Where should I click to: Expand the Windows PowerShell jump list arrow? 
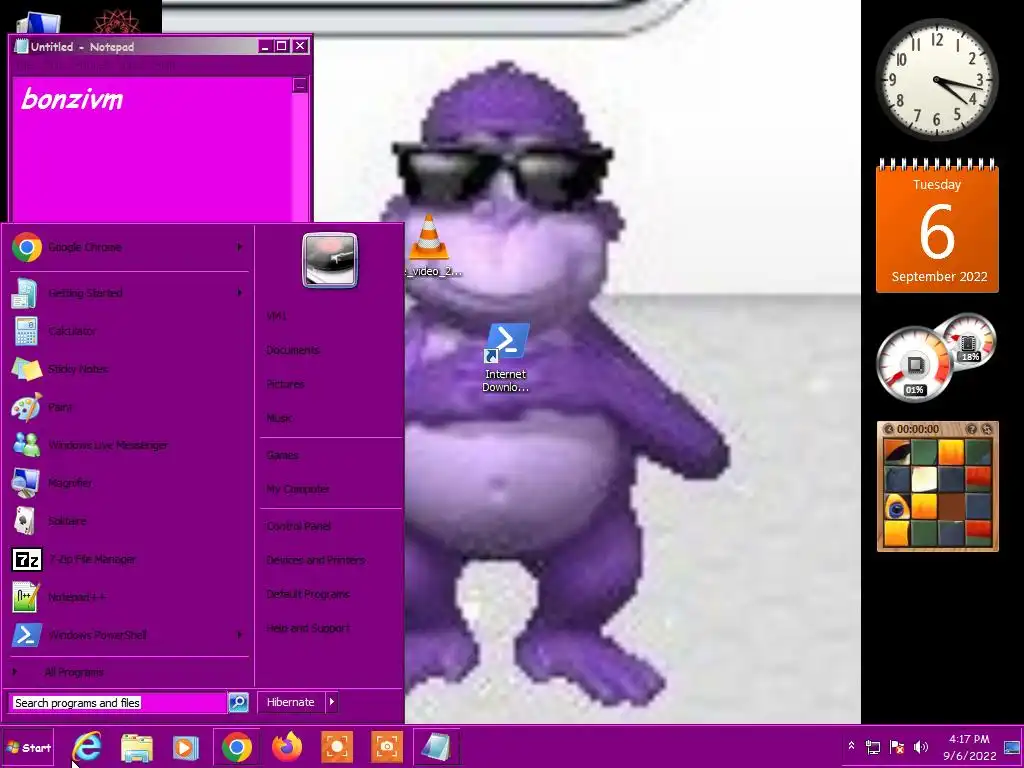point(240,635)
